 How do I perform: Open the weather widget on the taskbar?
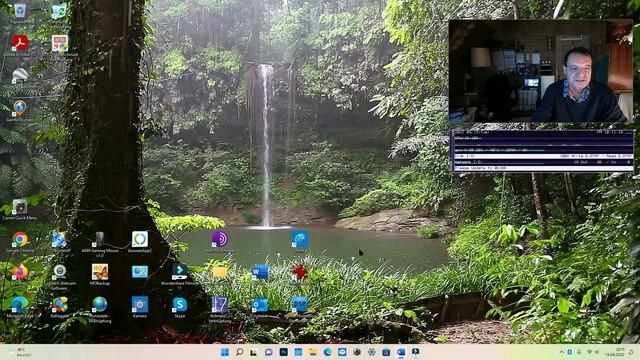point(19,352)
